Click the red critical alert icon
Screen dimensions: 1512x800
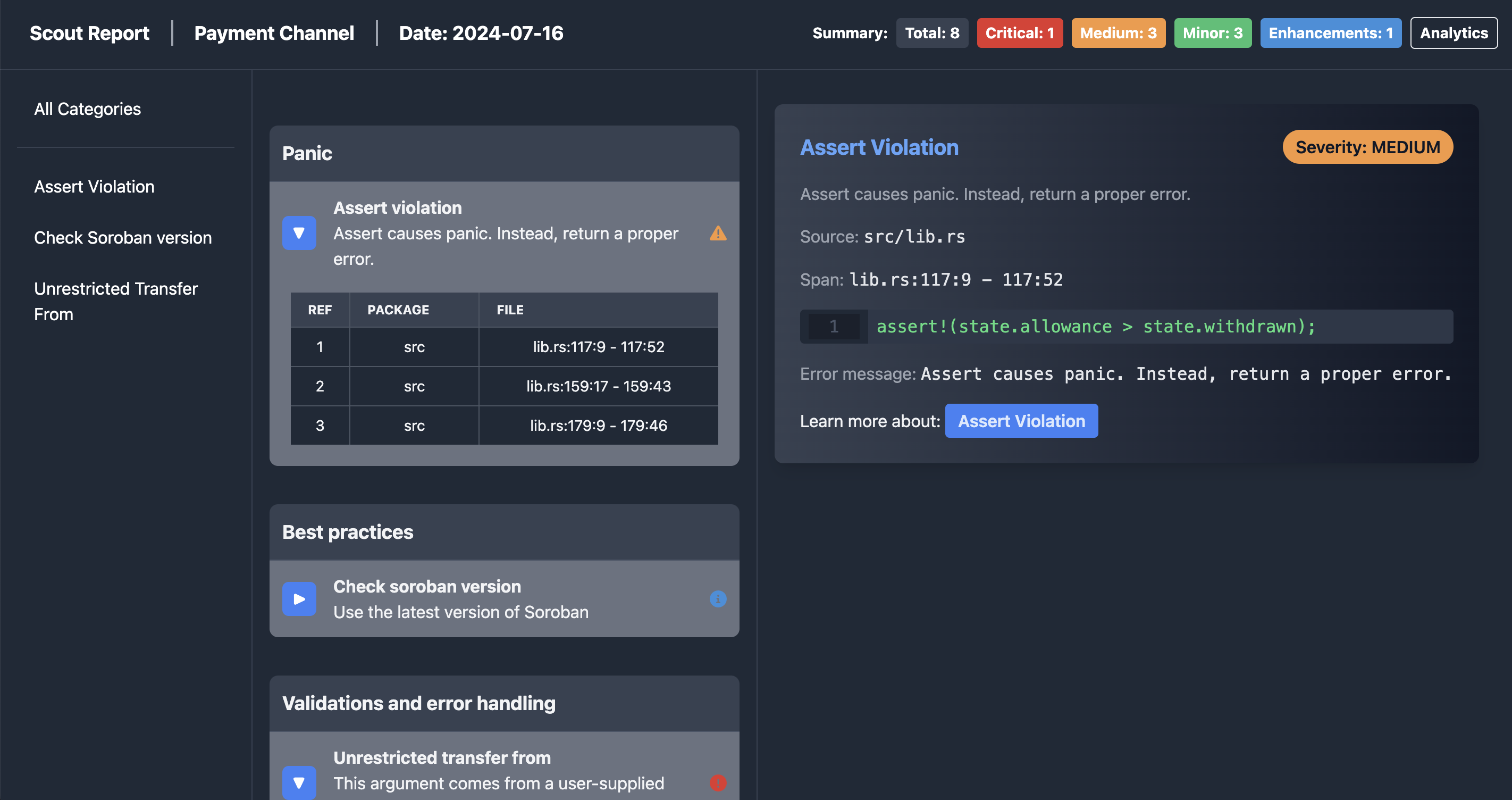coord(717,782)
